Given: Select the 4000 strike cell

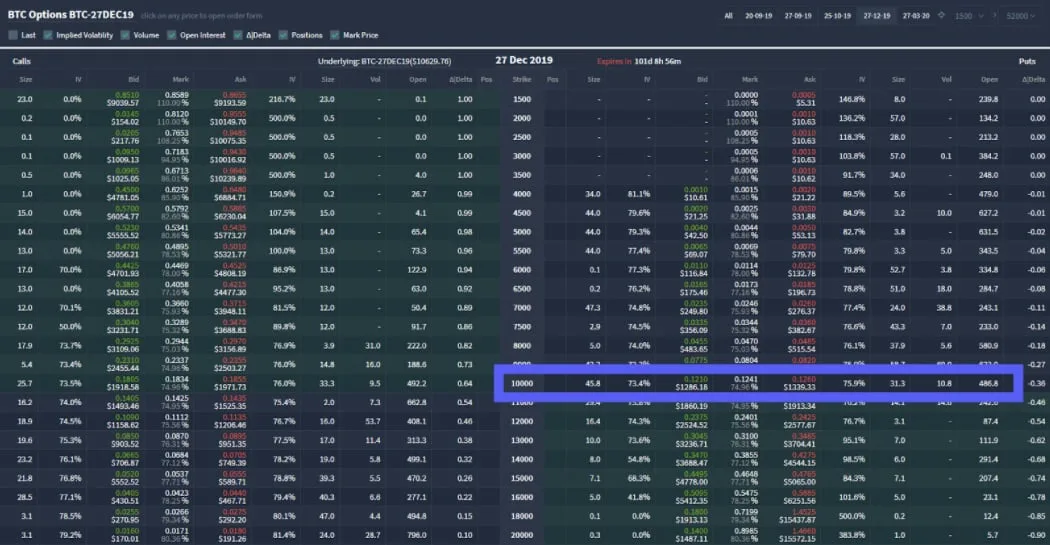Looking at the screenshot, I should 522,194.
